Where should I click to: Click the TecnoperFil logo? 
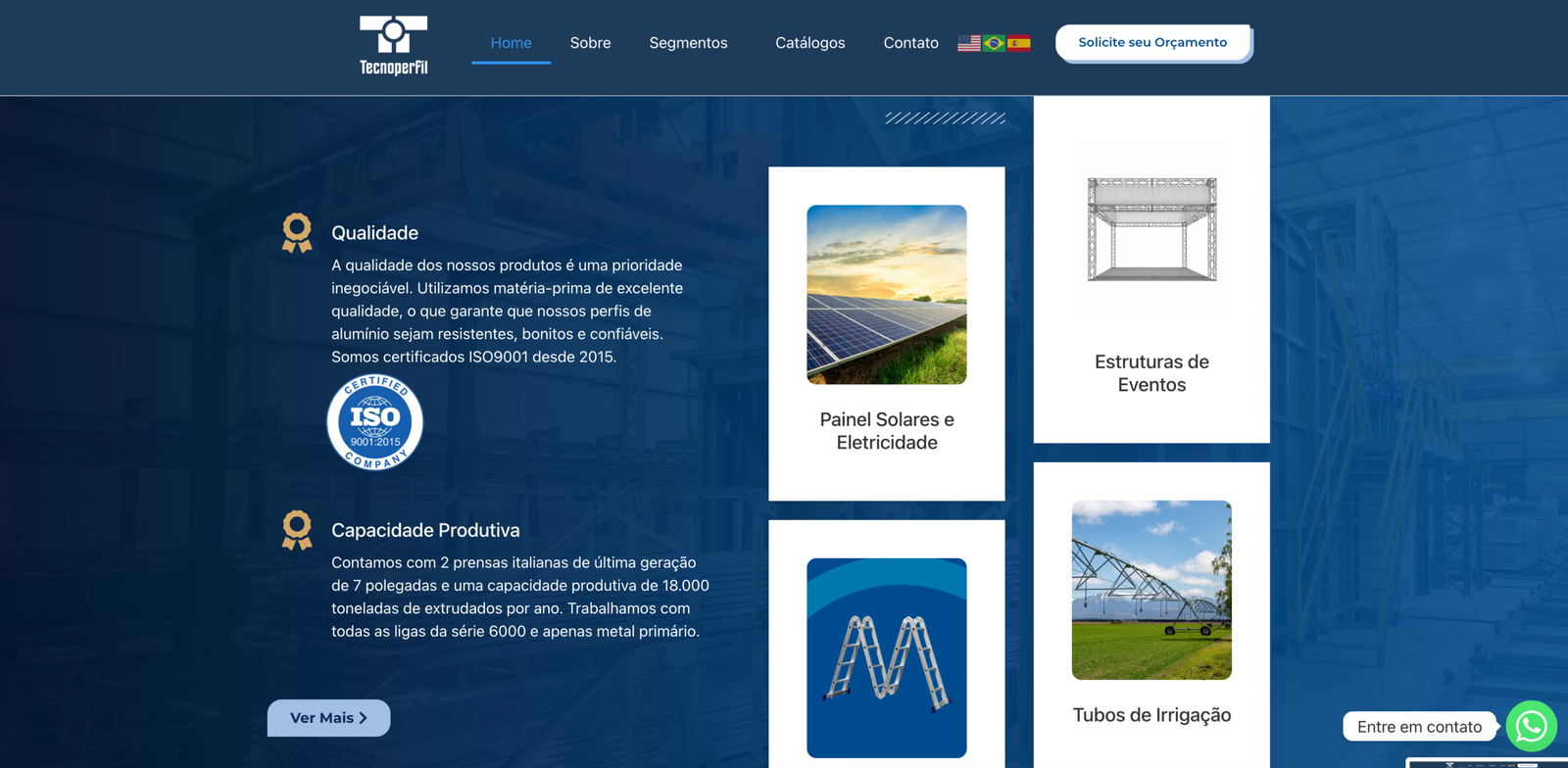tap(393, 45)
